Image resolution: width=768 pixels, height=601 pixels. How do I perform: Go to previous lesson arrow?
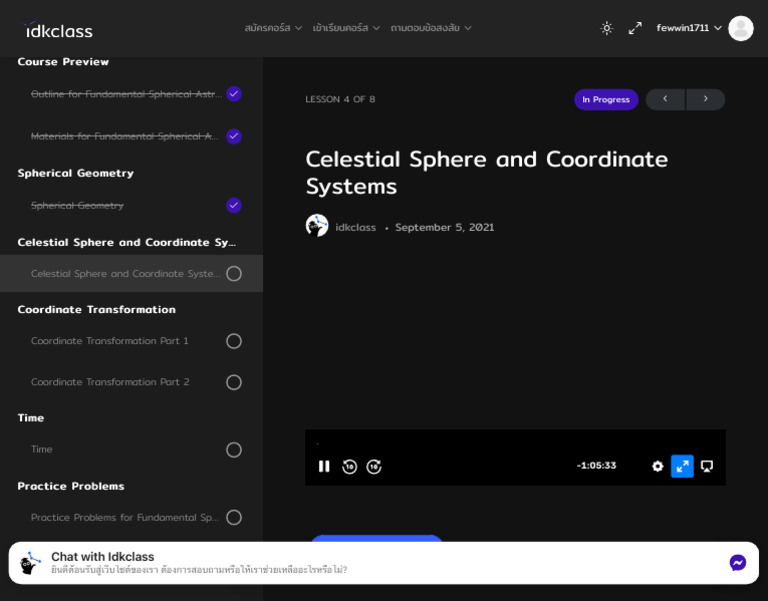[665, 99]
